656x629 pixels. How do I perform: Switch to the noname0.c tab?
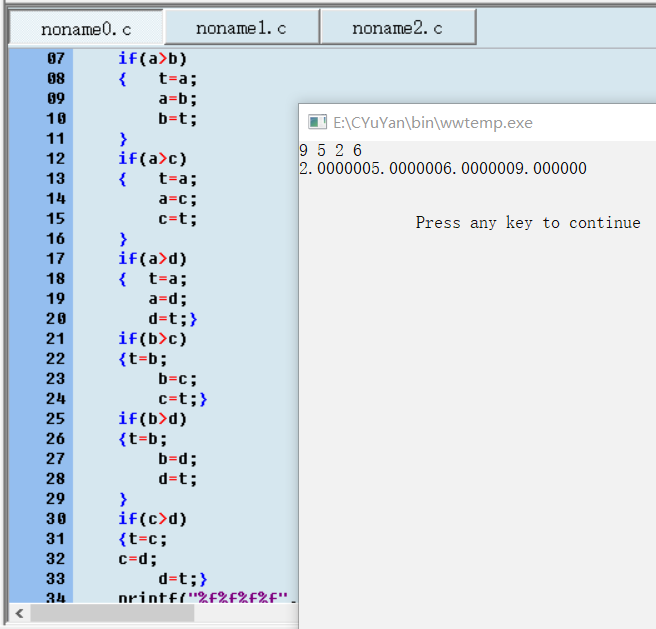click(x=86, y=28)
